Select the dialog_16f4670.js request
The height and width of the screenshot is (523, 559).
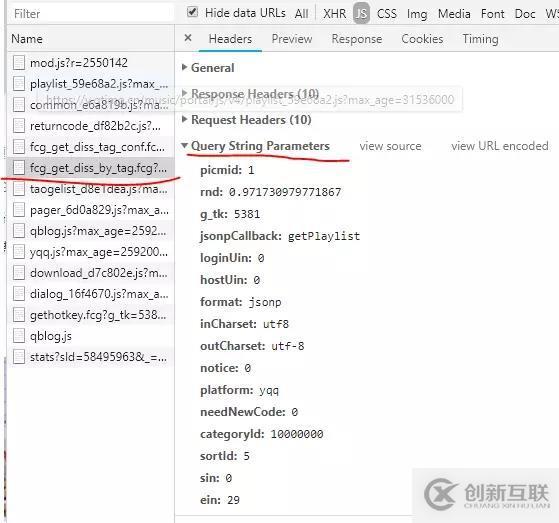click(91, 294)
